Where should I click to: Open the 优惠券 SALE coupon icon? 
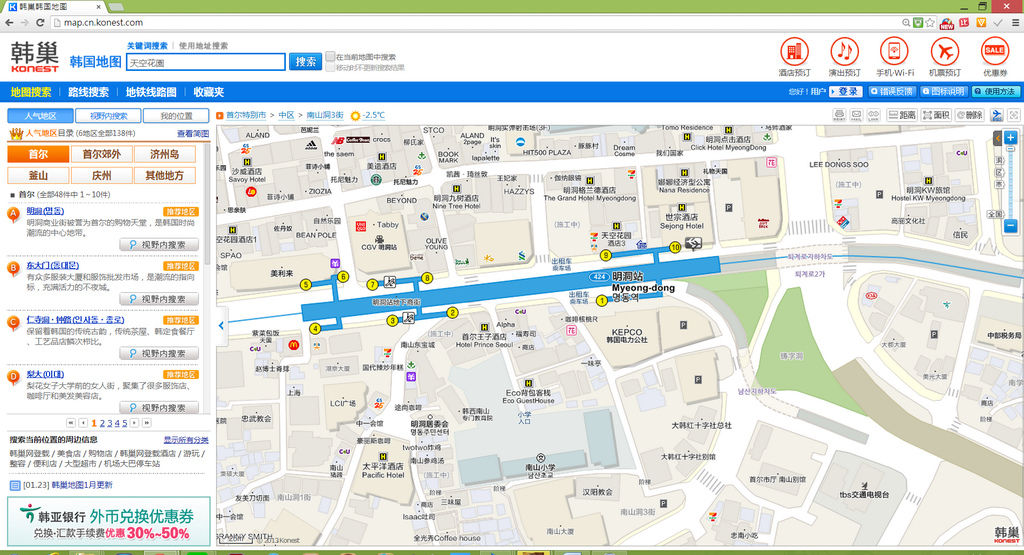(x=995, y=52)
